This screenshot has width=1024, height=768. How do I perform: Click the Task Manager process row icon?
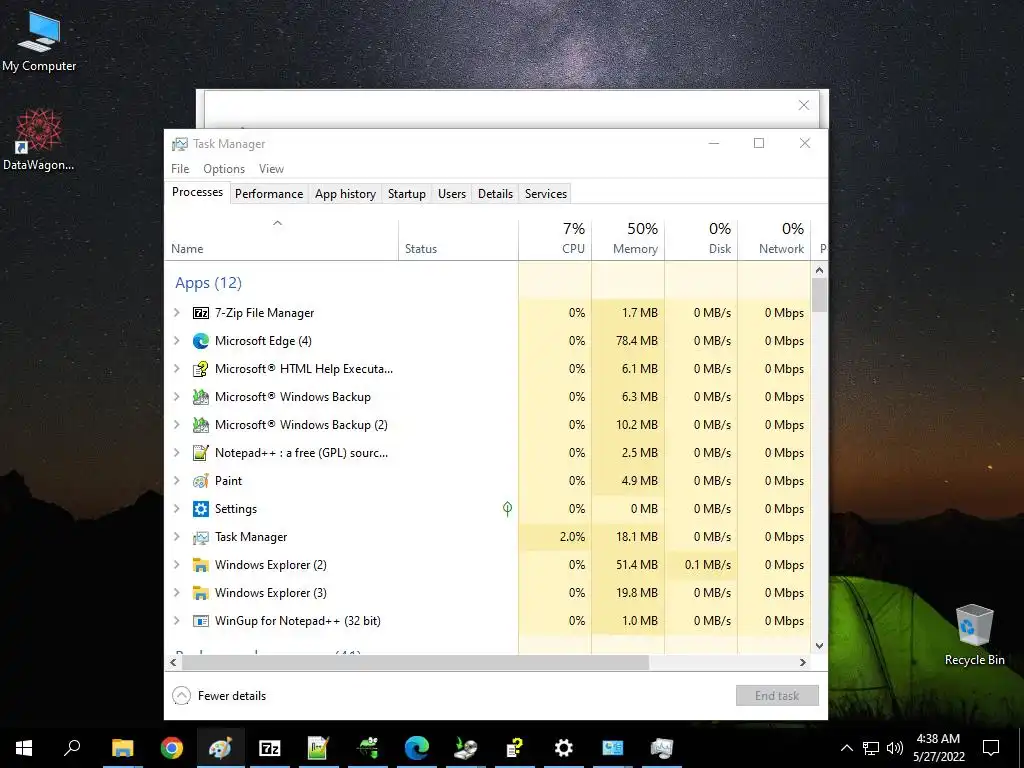coord(200,537)
